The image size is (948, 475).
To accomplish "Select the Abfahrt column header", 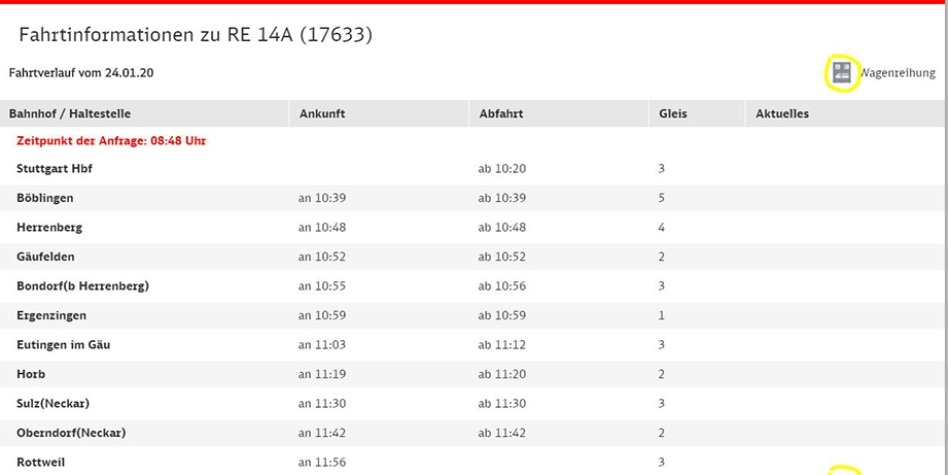I will coord(501,114).
